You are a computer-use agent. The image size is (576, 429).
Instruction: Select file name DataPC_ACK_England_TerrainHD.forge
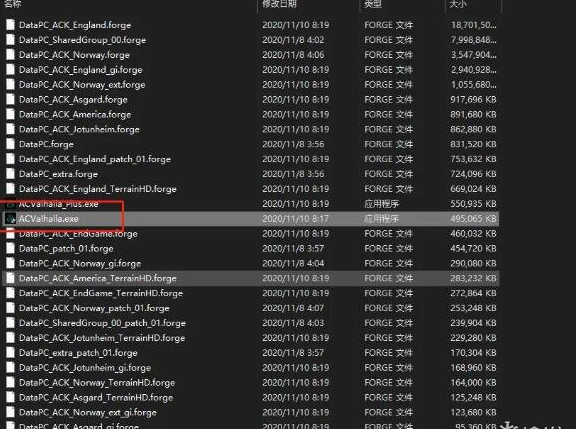pos(98,189)
